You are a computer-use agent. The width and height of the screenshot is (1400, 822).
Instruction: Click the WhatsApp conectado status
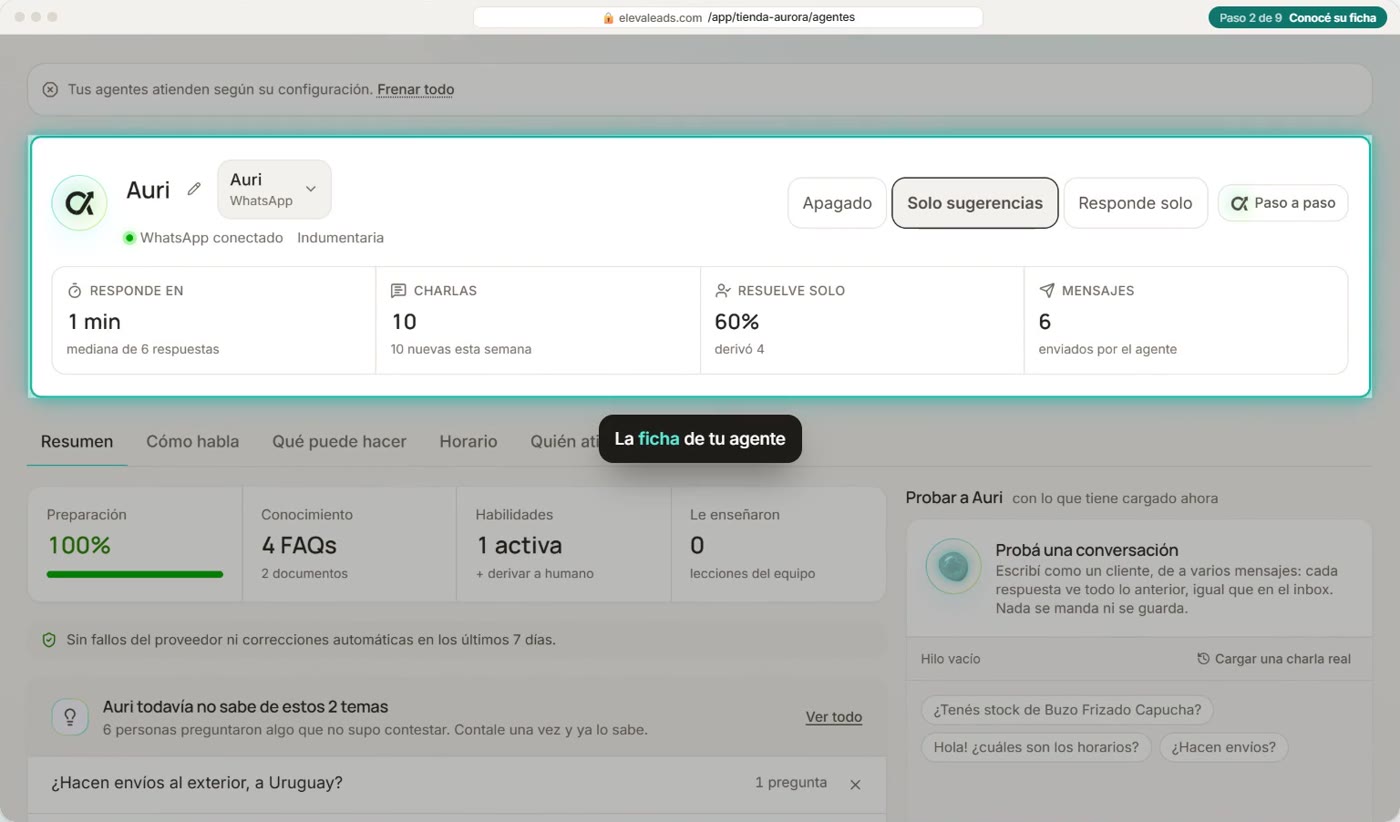tap(203, 238)
